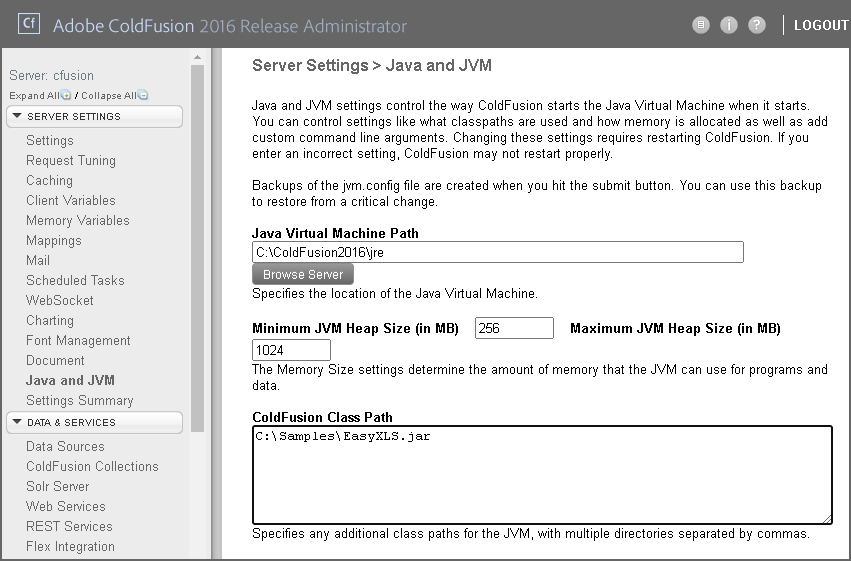
Task: Open Client Variables page
Action: click(x=71, y=201)
